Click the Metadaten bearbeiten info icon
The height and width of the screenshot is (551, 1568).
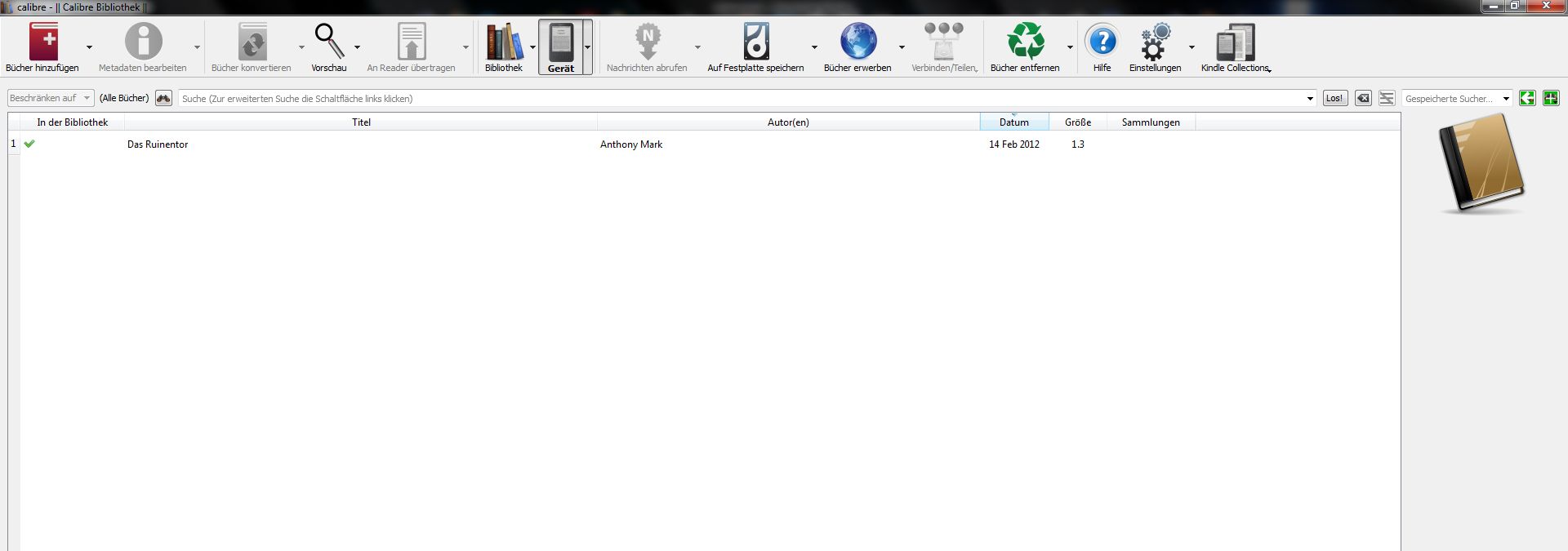(x=144, y=41)
